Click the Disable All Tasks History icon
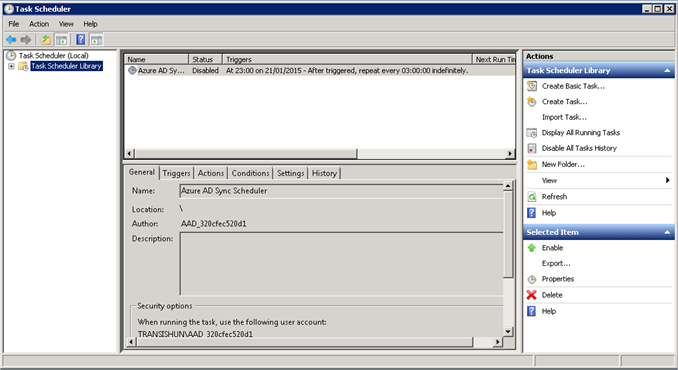 pos(532,148)
